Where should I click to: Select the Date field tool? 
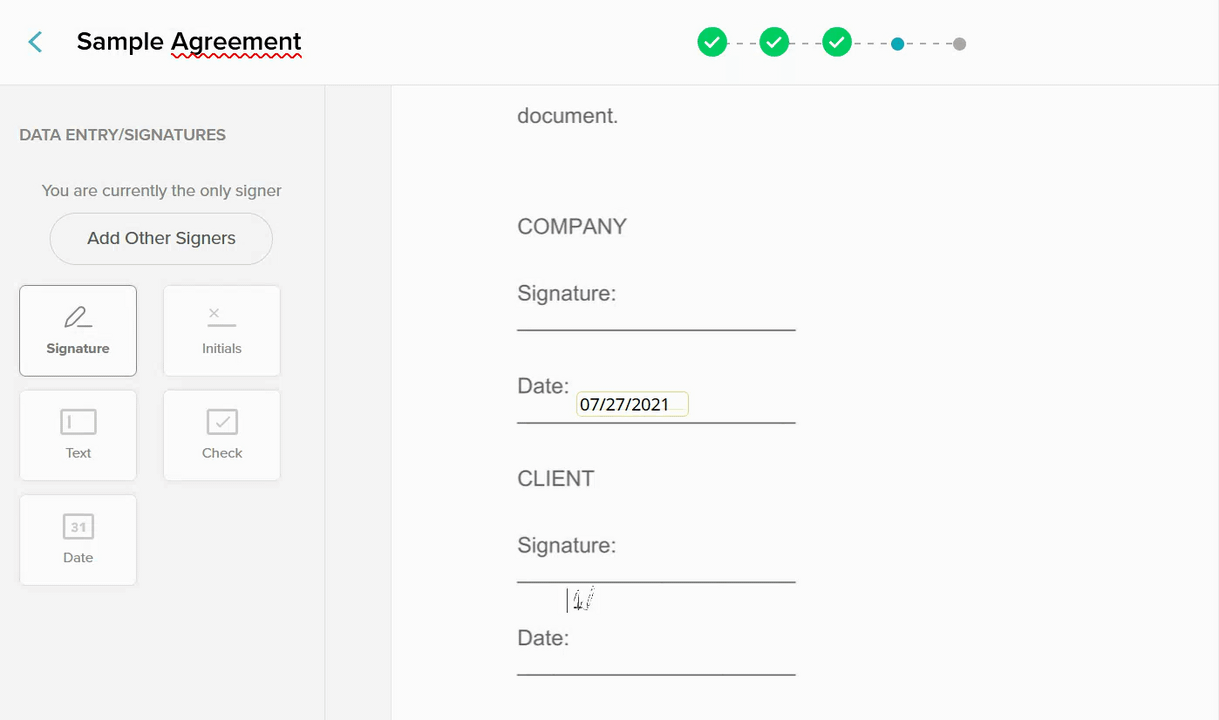(78, 540)
